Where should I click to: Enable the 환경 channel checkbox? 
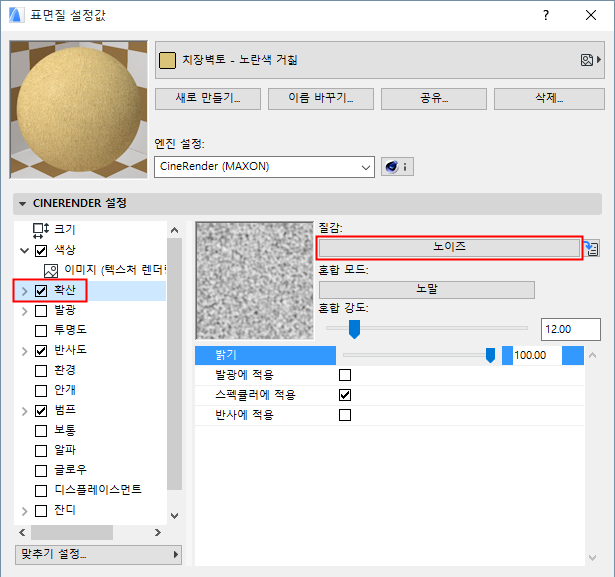click(41, 371)
